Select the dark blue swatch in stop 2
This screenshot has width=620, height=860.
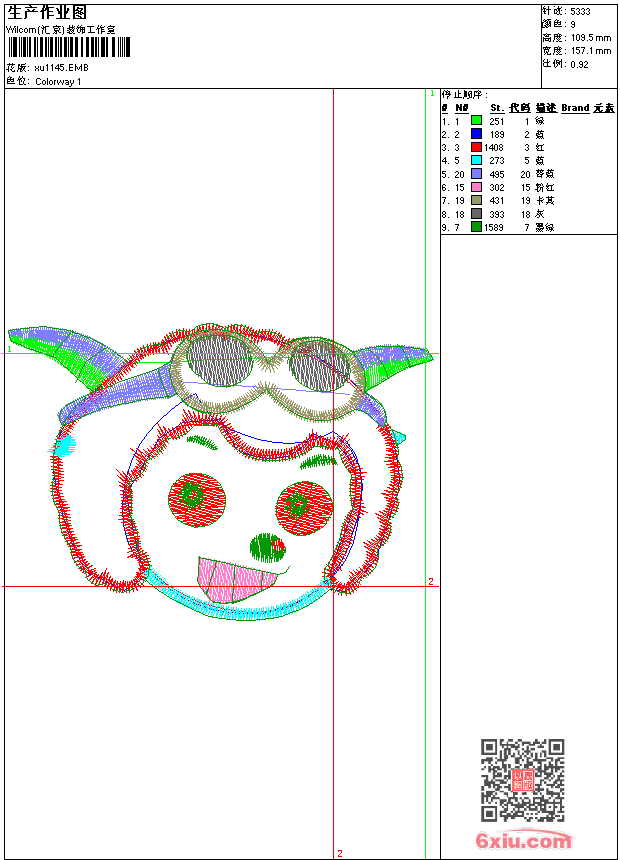pos(476,134)
